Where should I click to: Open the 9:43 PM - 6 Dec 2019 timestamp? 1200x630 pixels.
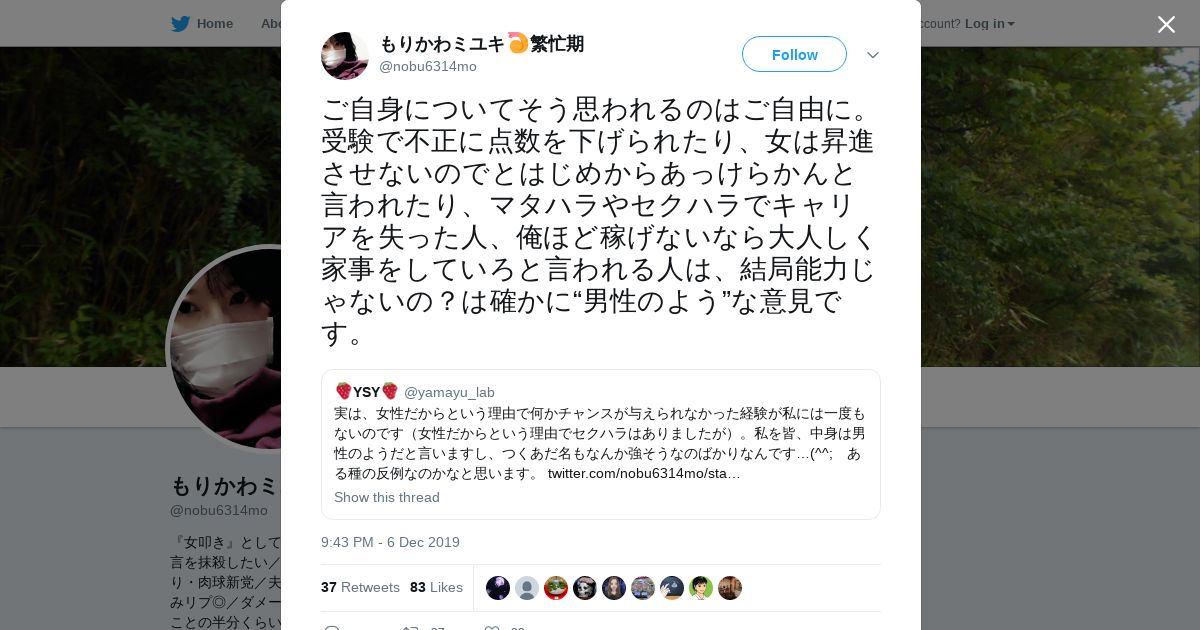tap(390, 542)
